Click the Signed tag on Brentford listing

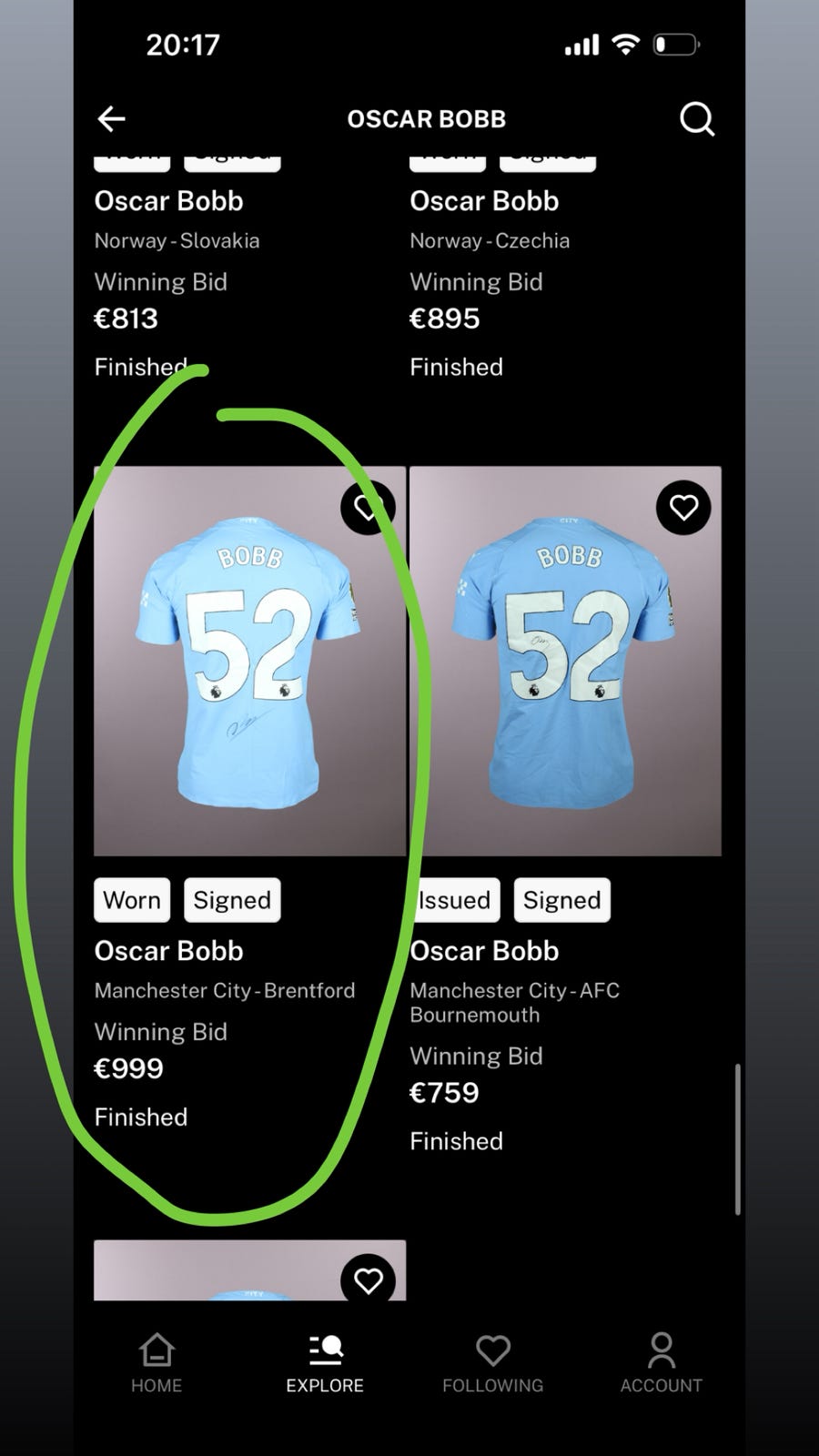point(232,900)
